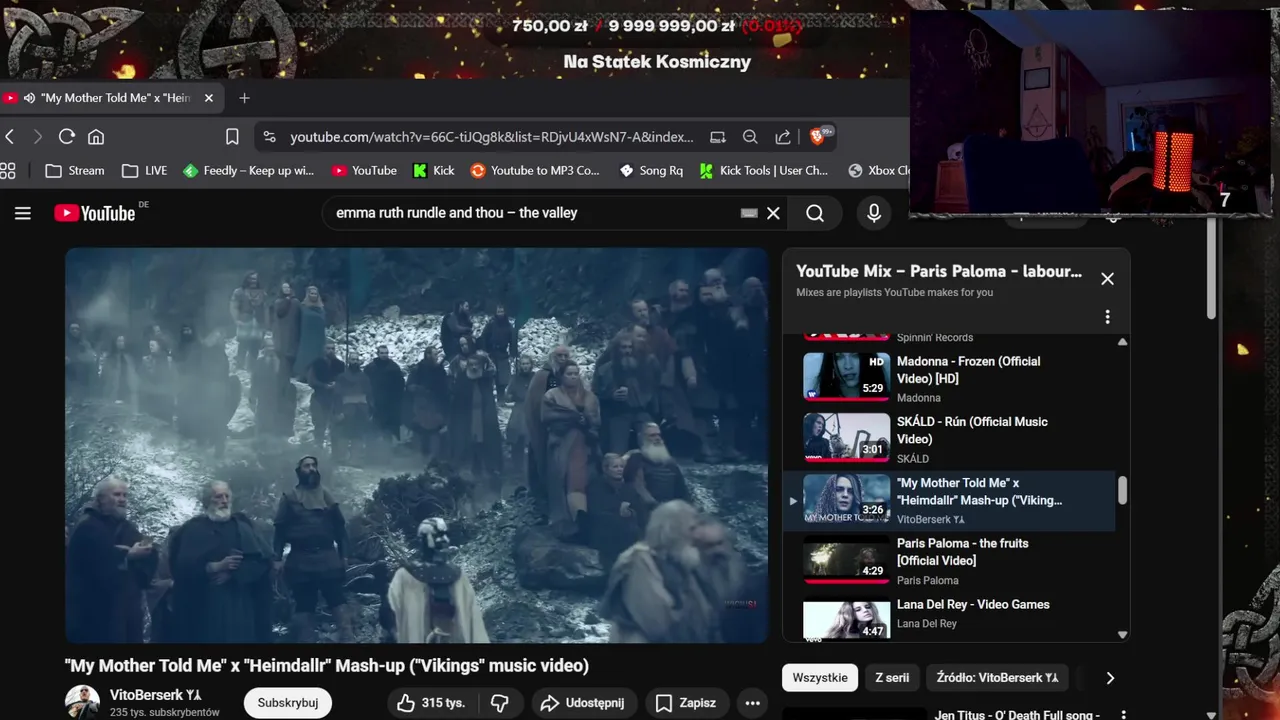This screenshot has width=1280, height=720.
Task: Click the Vikings video player
Action: pos(416,445)
